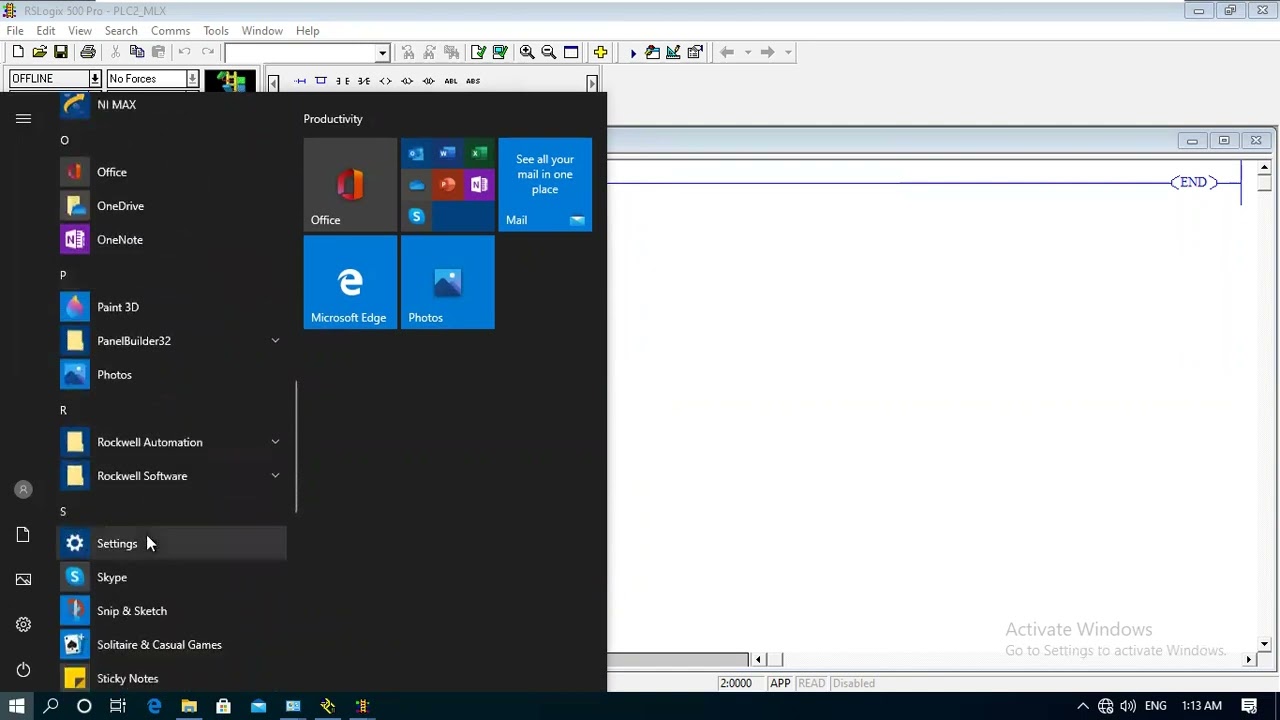Click the END rung marker

click(x=1194, y=182)
